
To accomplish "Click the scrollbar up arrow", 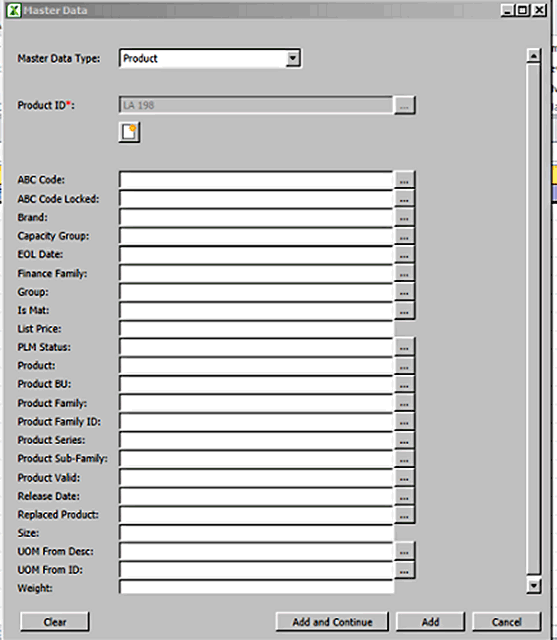I will (x=534, y=55).
